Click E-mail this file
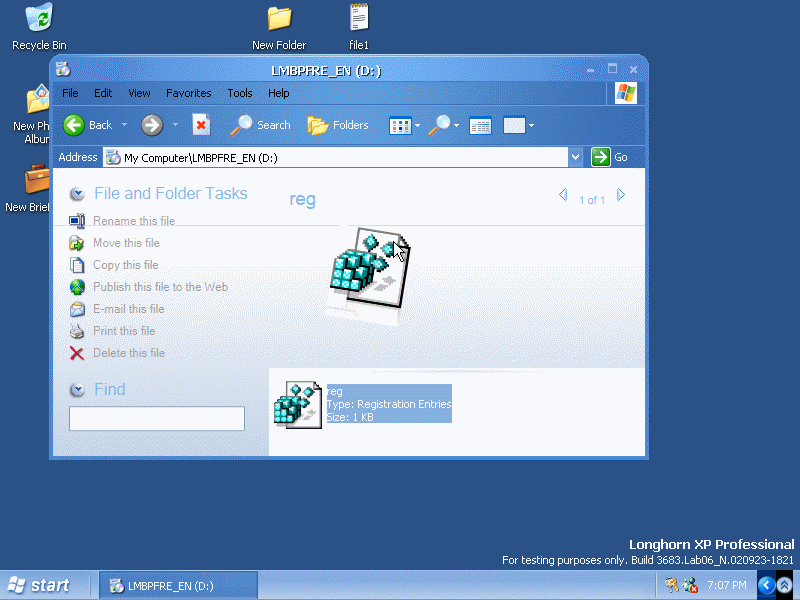The image size is (800, 600). point(129,309)
